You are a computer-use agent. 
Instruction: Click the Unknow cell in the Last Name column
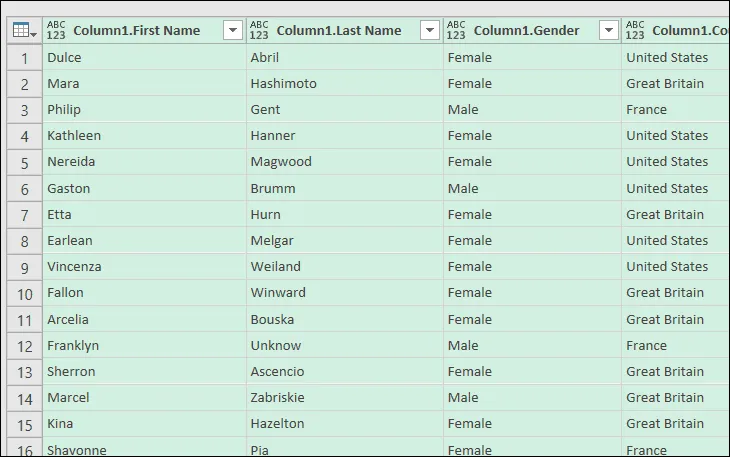click(x=275, y=345)
